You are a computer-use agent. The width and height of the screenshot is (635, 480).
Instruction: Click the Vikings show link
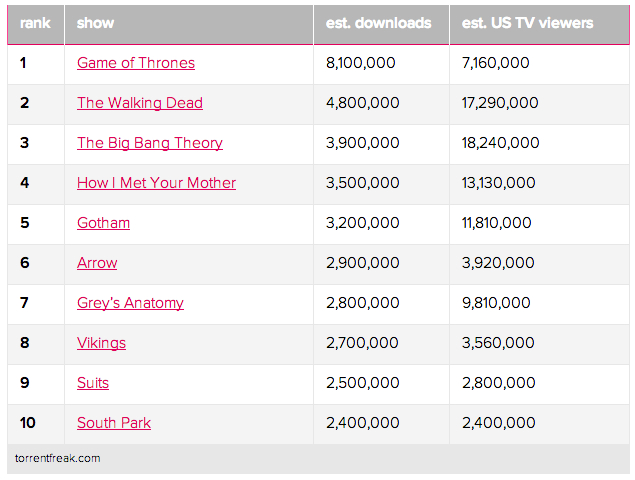[101, 343]
